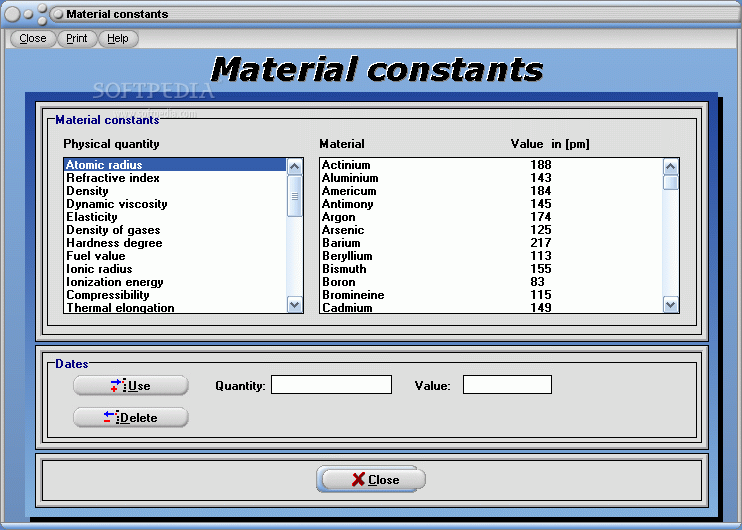This screenshot has height=530, width=742.
Task: Click the large round title bar button
Action: point(13,14)
